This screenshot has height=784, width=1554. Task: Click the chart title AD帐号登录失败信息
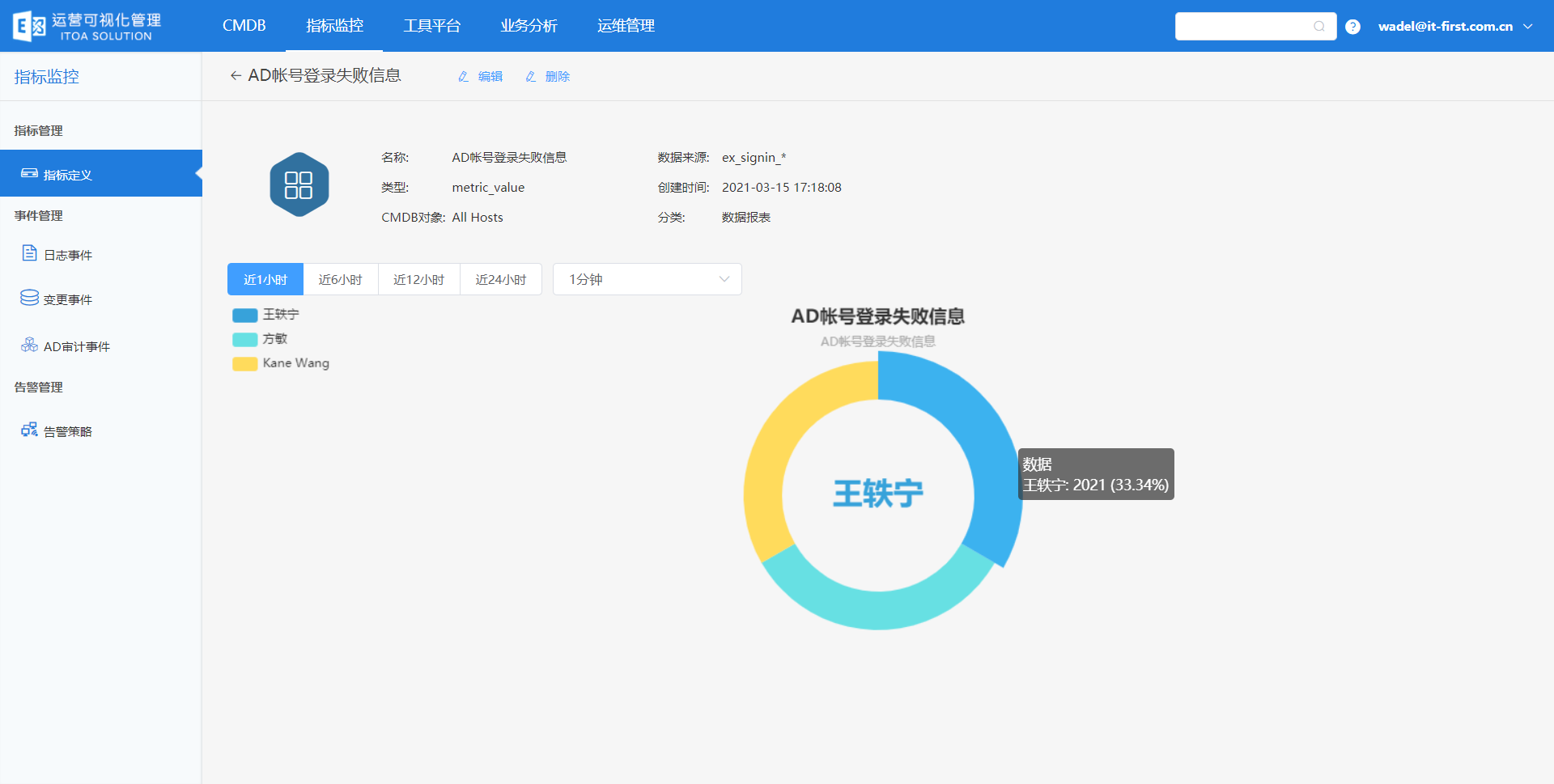[x=878, y=316]
